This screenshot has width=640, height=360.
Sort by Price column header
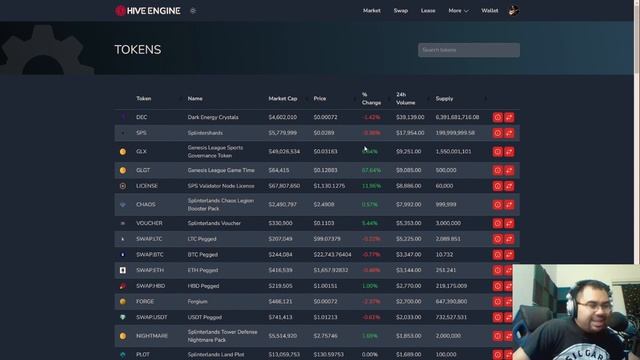[x=320, y=99]
